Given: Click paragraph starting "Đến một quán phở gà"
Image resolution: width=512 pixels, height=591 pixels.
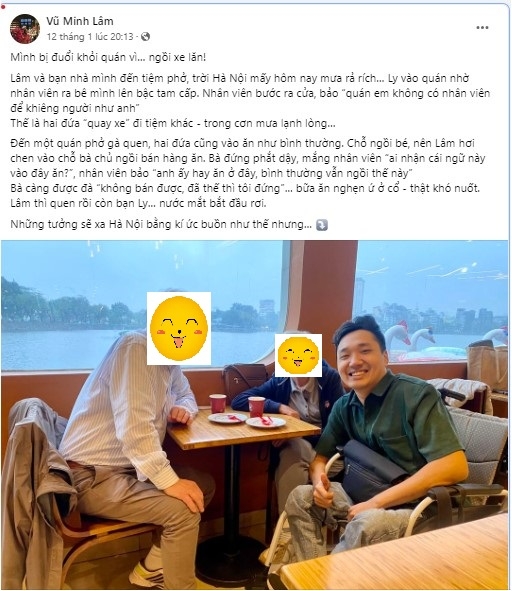Looking at the screenshot, I should click(245, 173).
